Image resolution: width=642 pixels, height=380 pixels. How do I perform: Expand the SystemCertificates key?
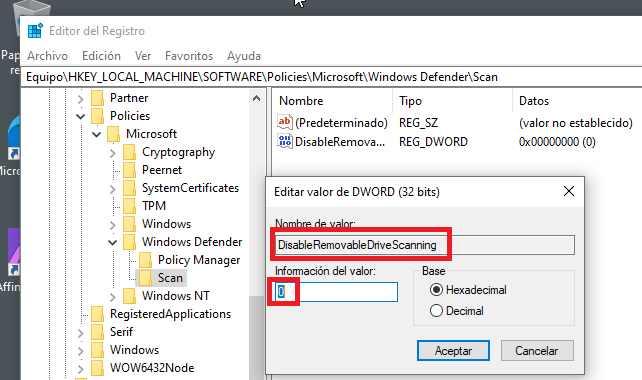point(113,189)
